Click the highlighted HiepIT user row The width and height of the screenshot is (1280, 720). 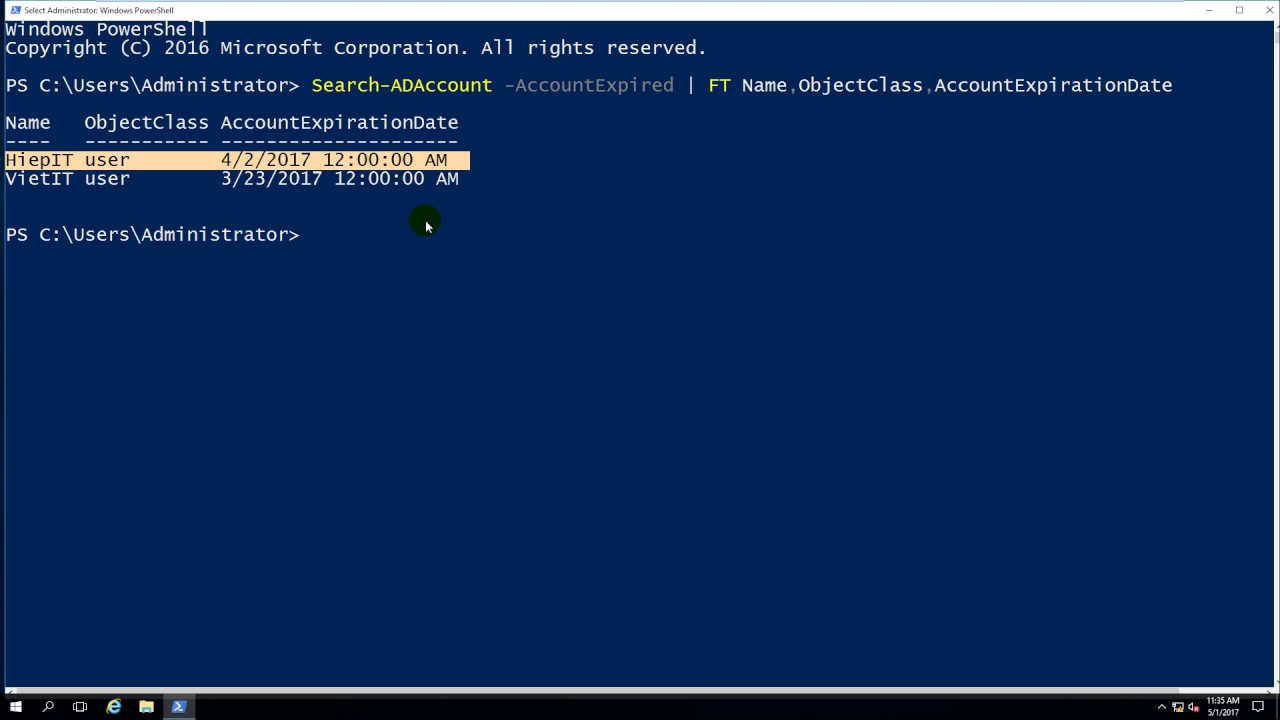pos(237,160)
